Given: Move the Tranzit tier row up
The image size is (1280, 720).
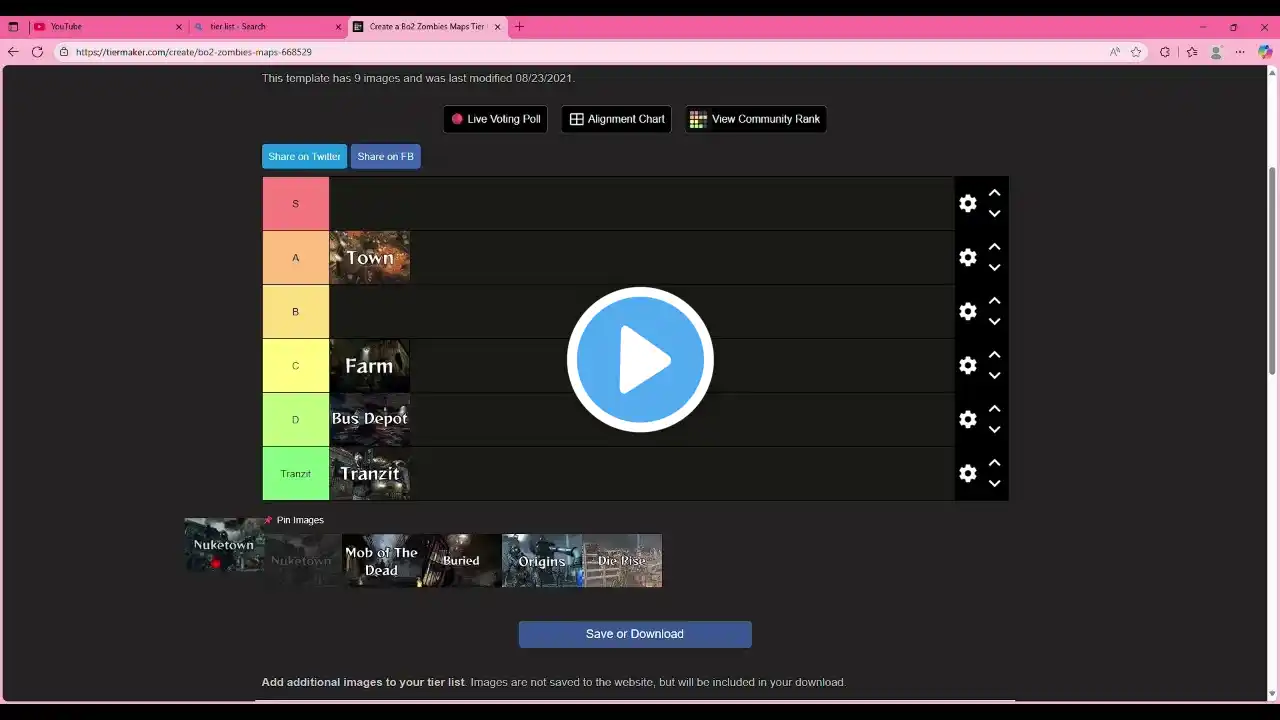Looking at the screenshot, I should click(x=994, y=462).
